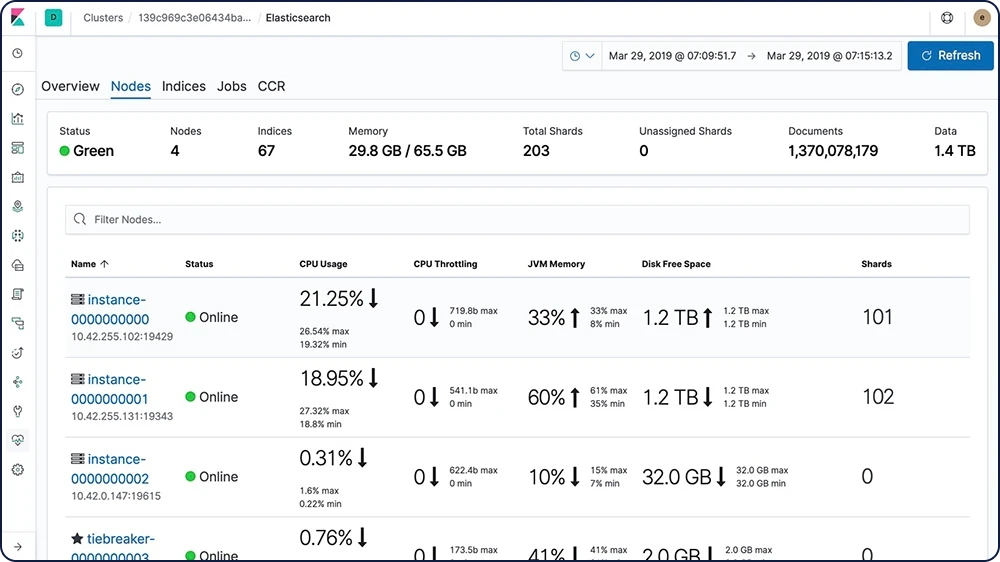
Task: Open Machine Learning from the sidebar
Action: pyautogui.click(x=18, y=235)
